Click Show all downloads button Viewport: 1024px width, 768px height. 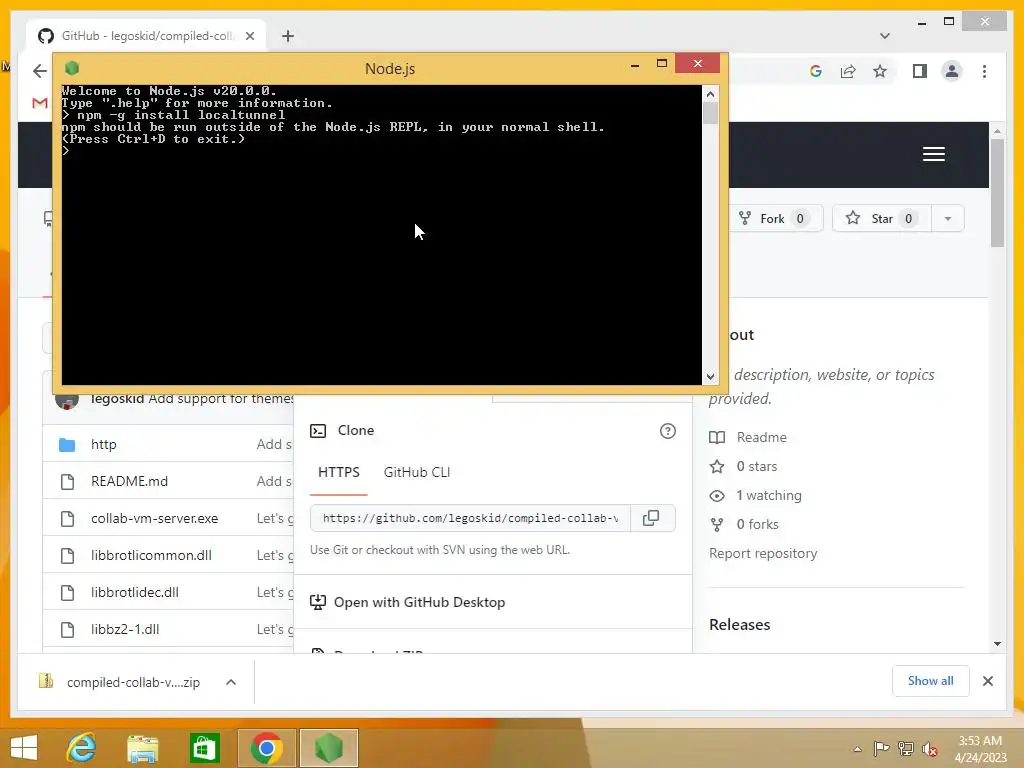click(x=931, y=681)
